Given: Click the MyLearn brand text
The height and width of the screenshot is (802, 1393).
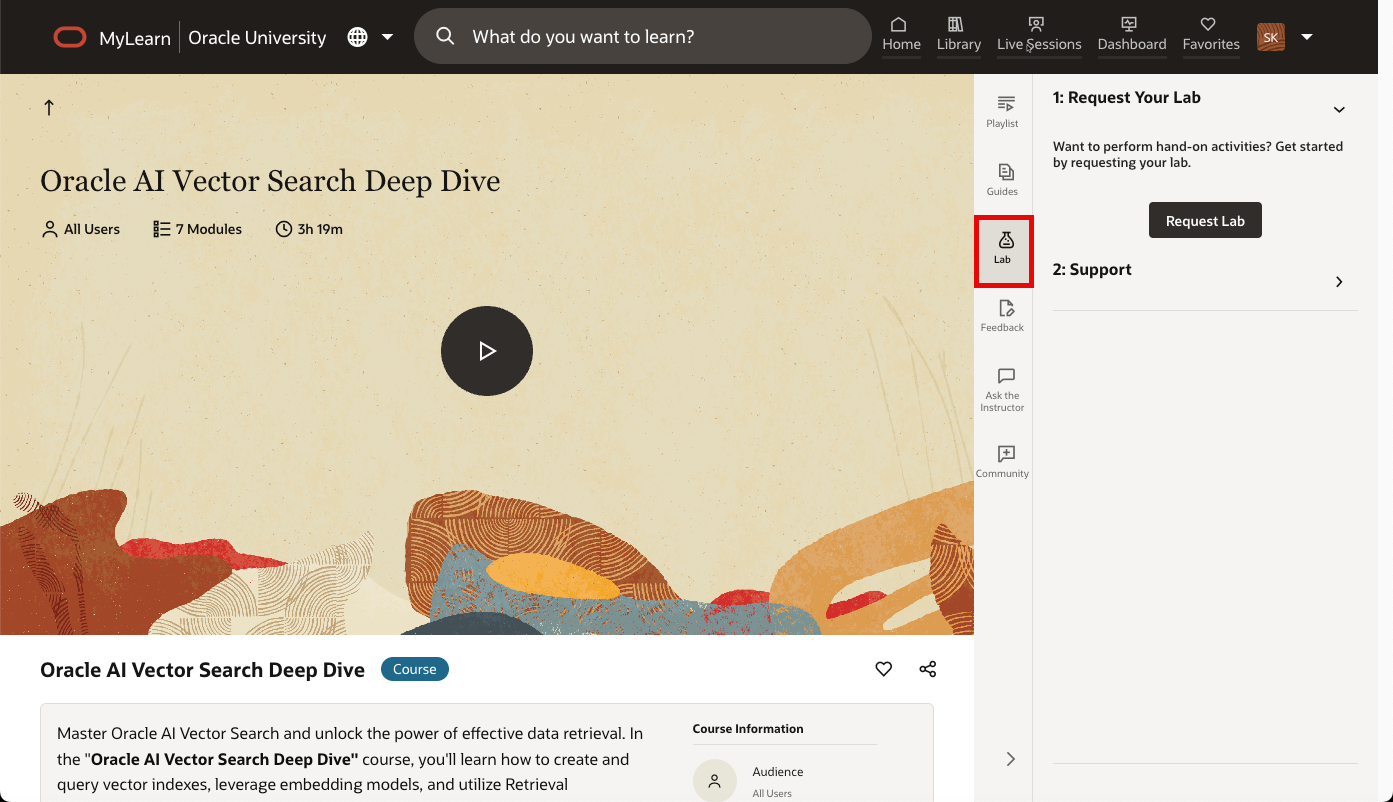Looking at the screenshot, I should 135,38.
